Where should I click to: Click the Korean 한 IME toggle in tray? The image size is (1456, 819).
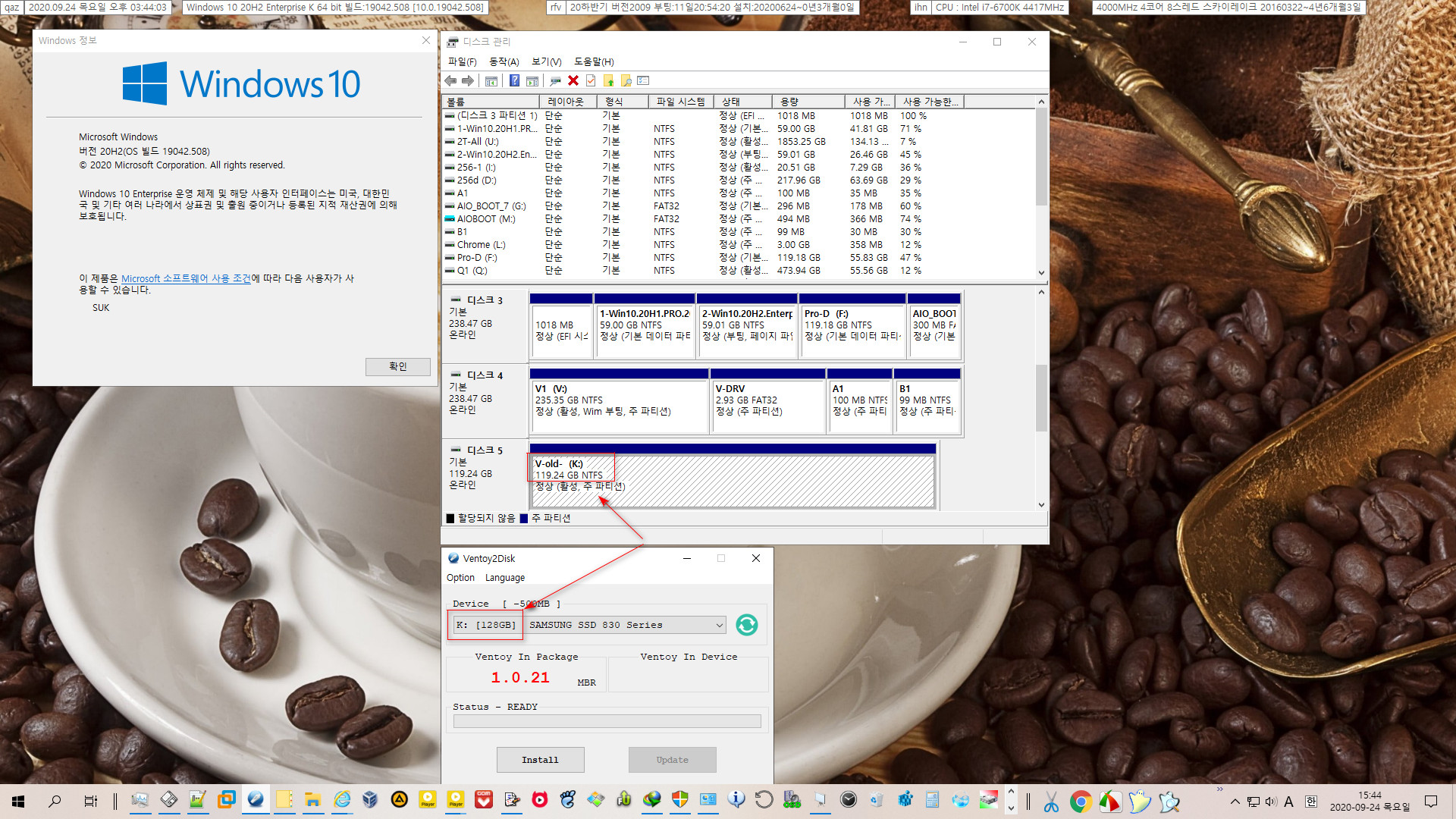[x=1310, y=802]
